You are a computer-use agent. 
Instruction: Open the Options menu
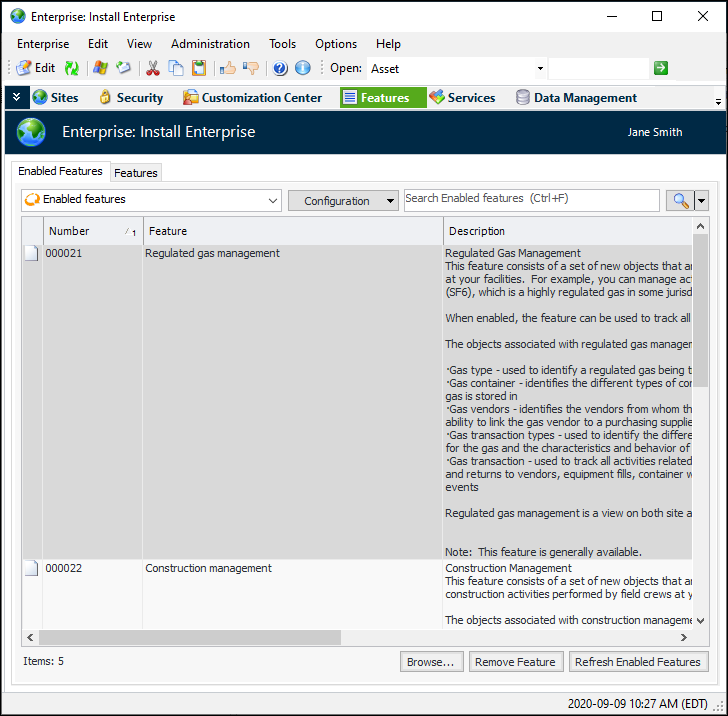click(x=336, y=44)
